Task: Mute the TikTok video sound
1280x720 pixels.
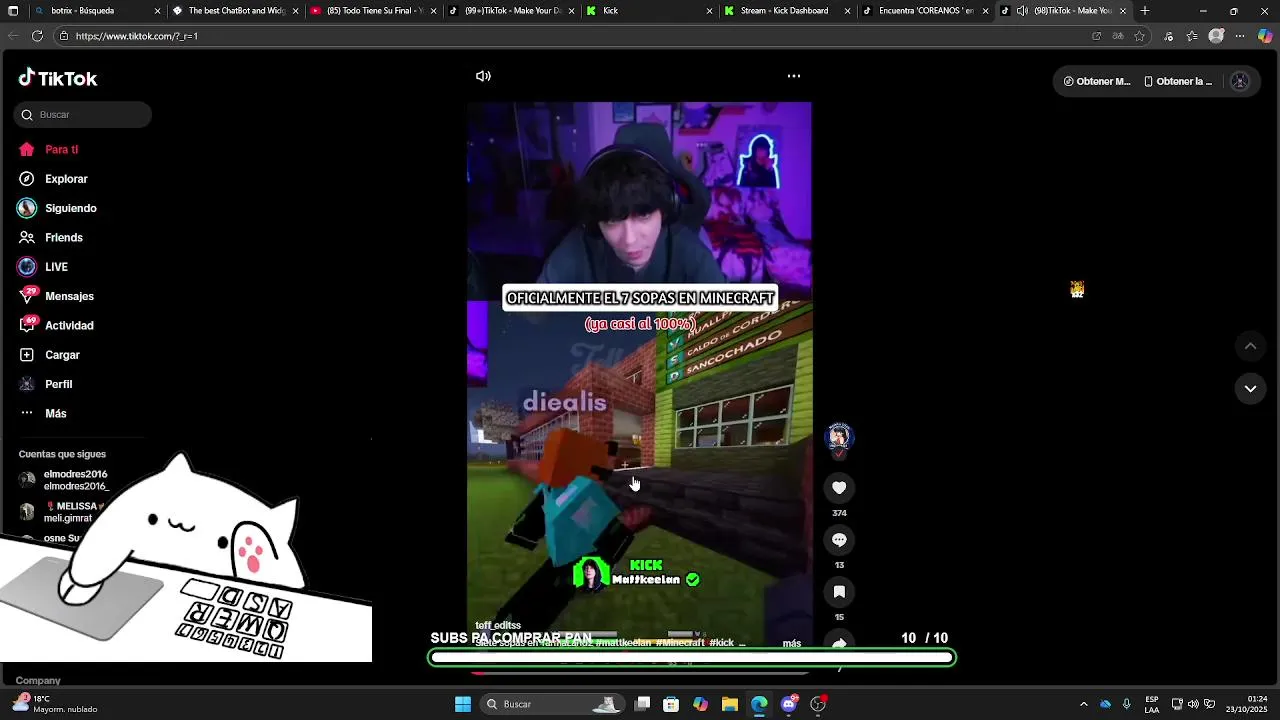Action: point(483,76)
